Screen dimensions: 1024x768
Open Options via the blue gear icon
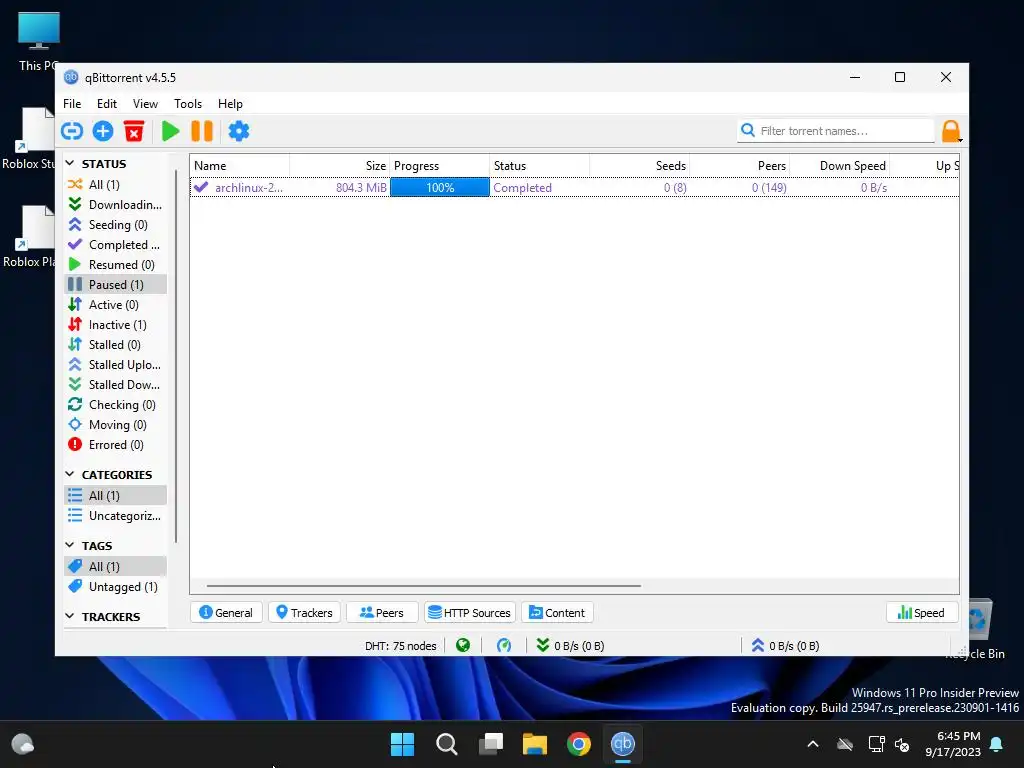pyautogui.click(x=238, y=131)
